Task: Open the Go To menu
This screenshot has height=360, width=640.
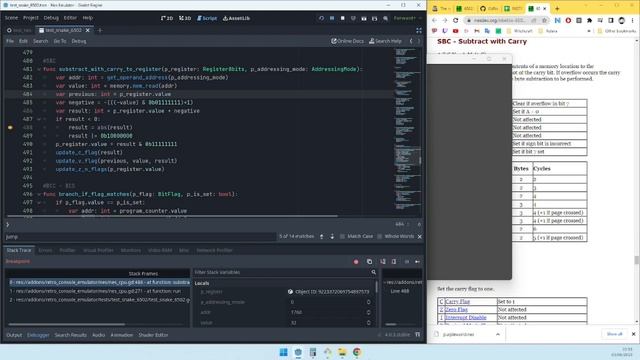Action: point(60,41)
